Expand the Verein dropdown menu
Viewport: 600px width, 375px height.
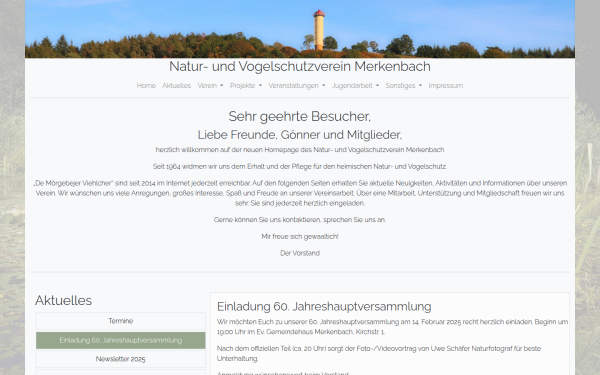[210, 86]
